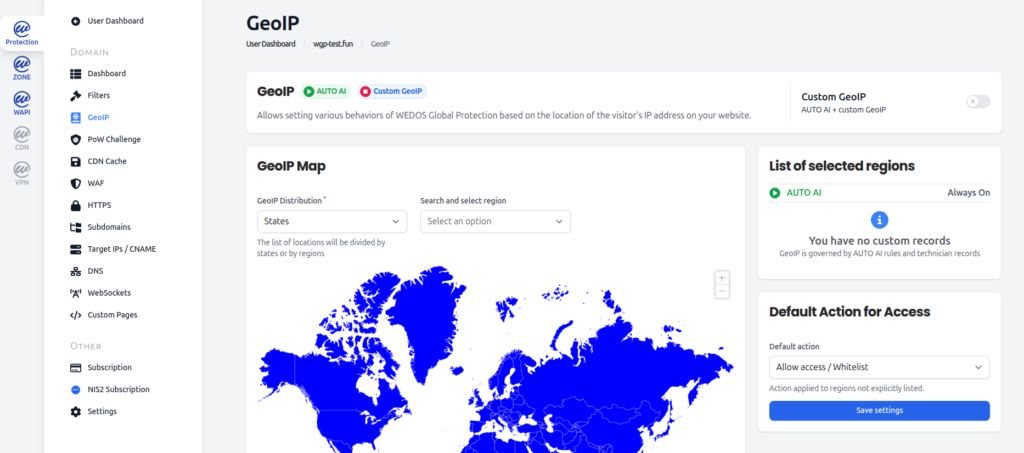This screenshot has width=1024, height=453.
Task: Click the User Dashboard sidebar link
Action: 116,21
